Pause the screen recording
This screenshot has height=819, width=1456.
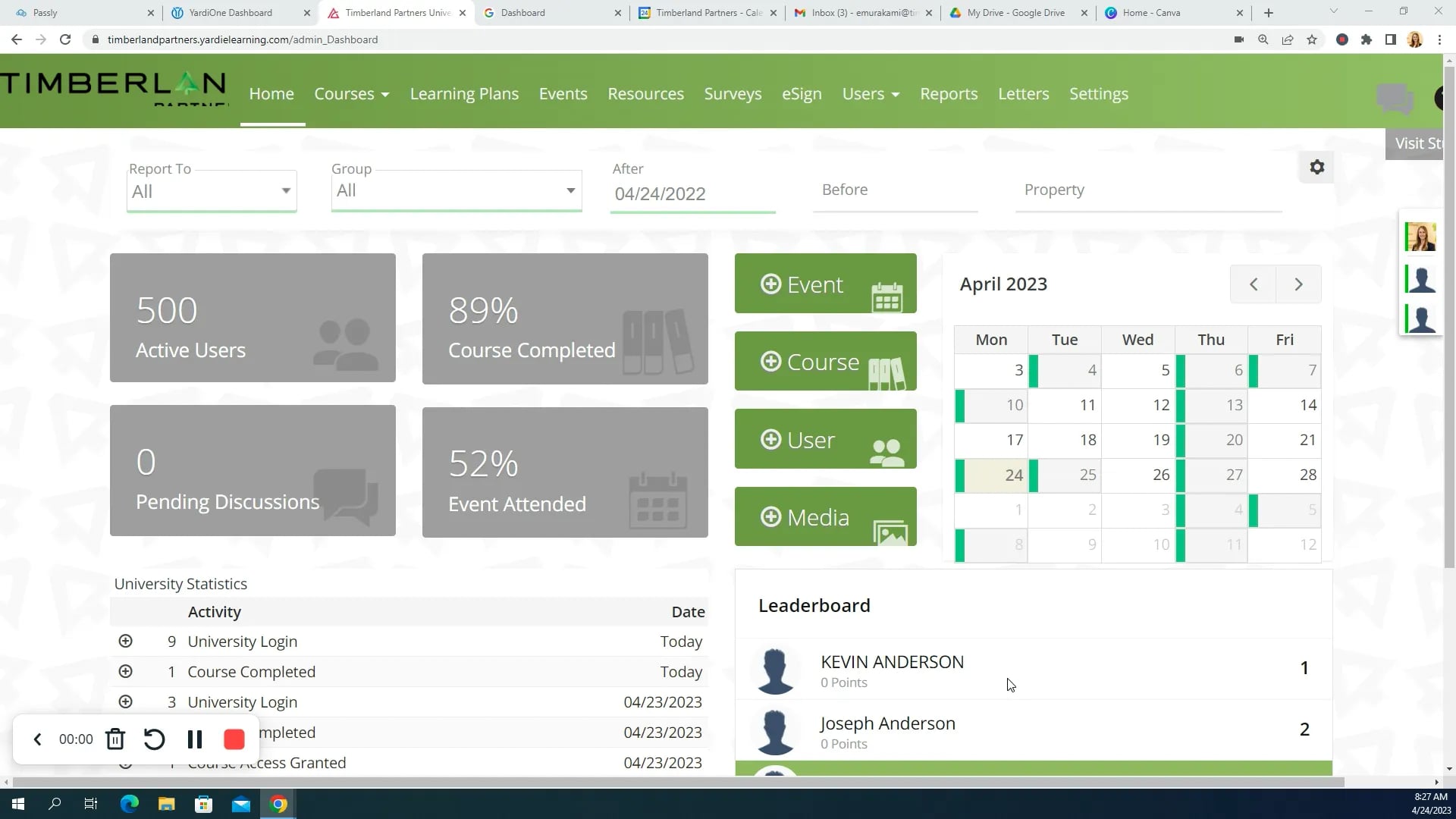pyautogui.click(x=195, y=739)
